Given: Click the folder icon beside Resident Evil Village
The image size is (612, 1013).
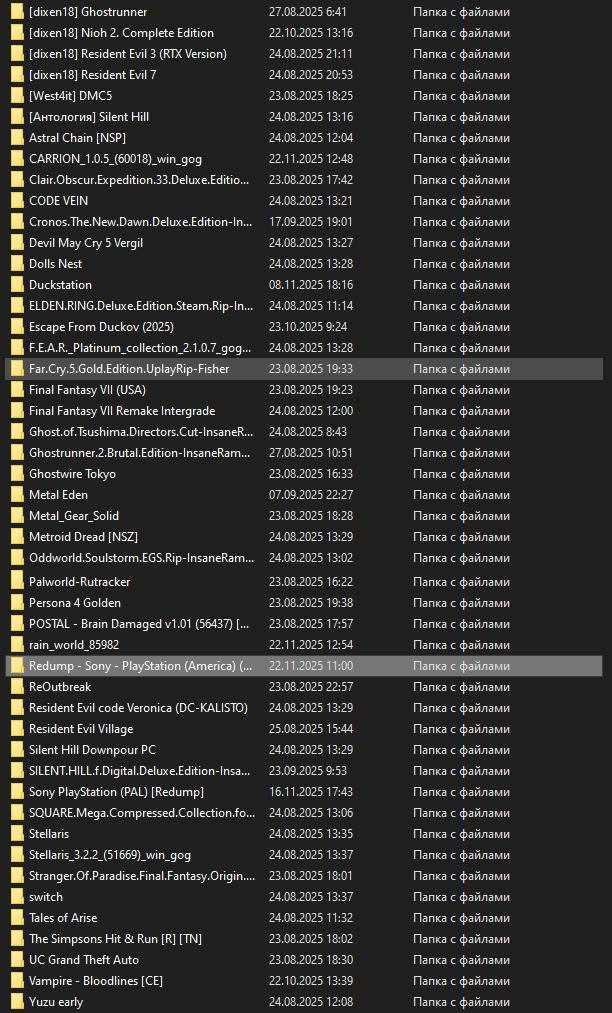Looking at the screenshot, I should [x=17, y=729].
